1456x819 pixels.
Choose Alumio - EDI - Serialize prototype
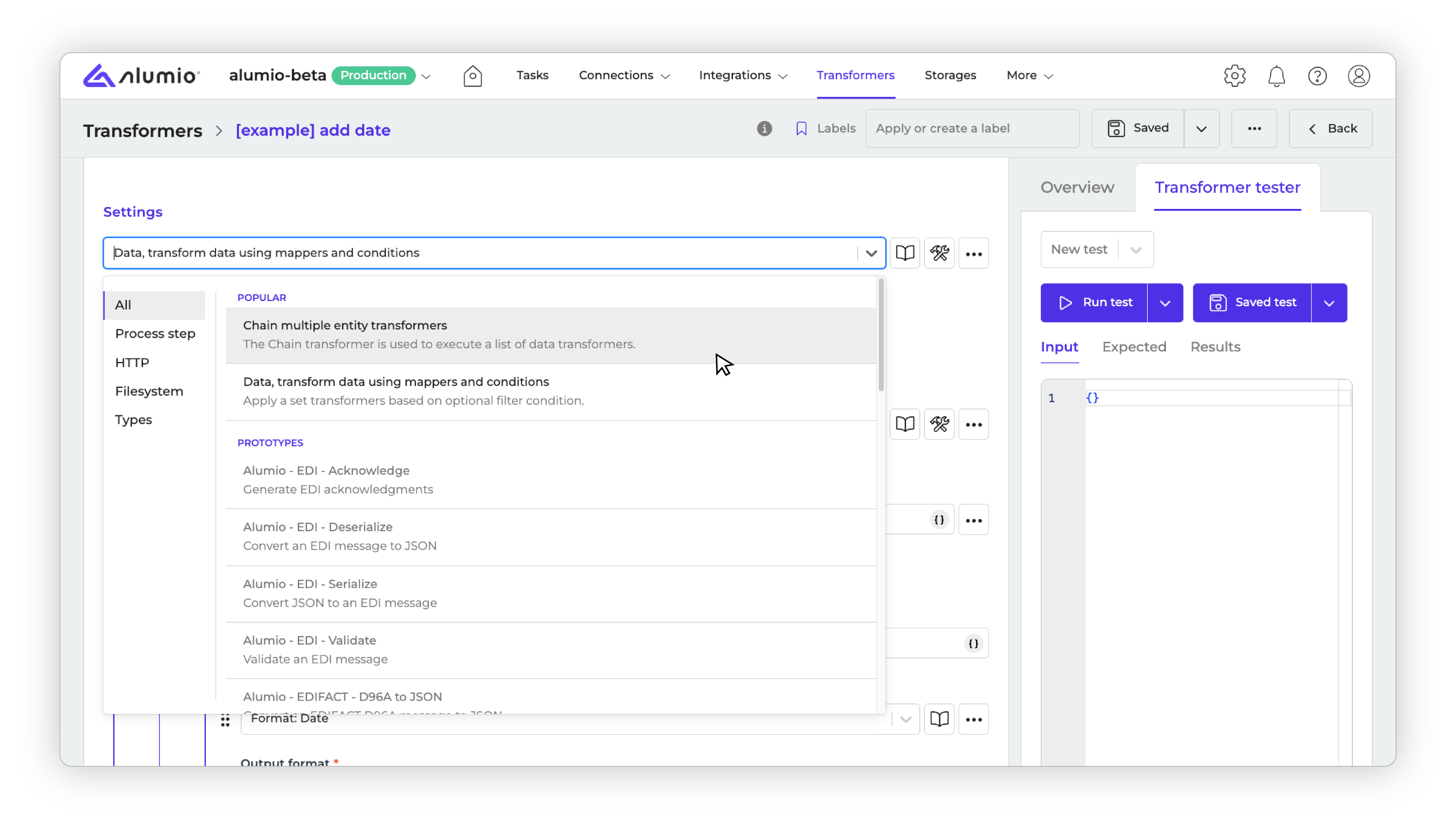click(x=551, y=593)
